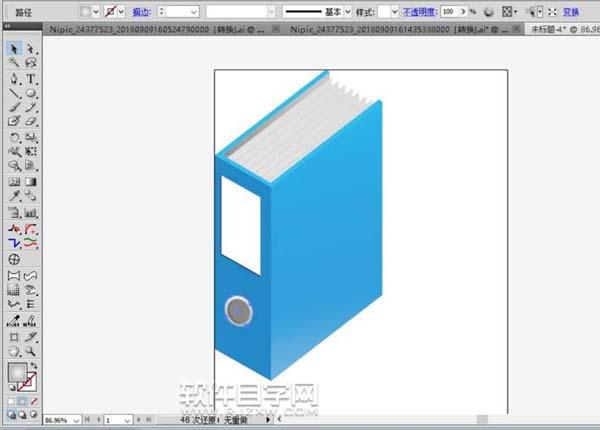Set fill mode to None
This screenshot has height=430, width=600.
point(34,401)
